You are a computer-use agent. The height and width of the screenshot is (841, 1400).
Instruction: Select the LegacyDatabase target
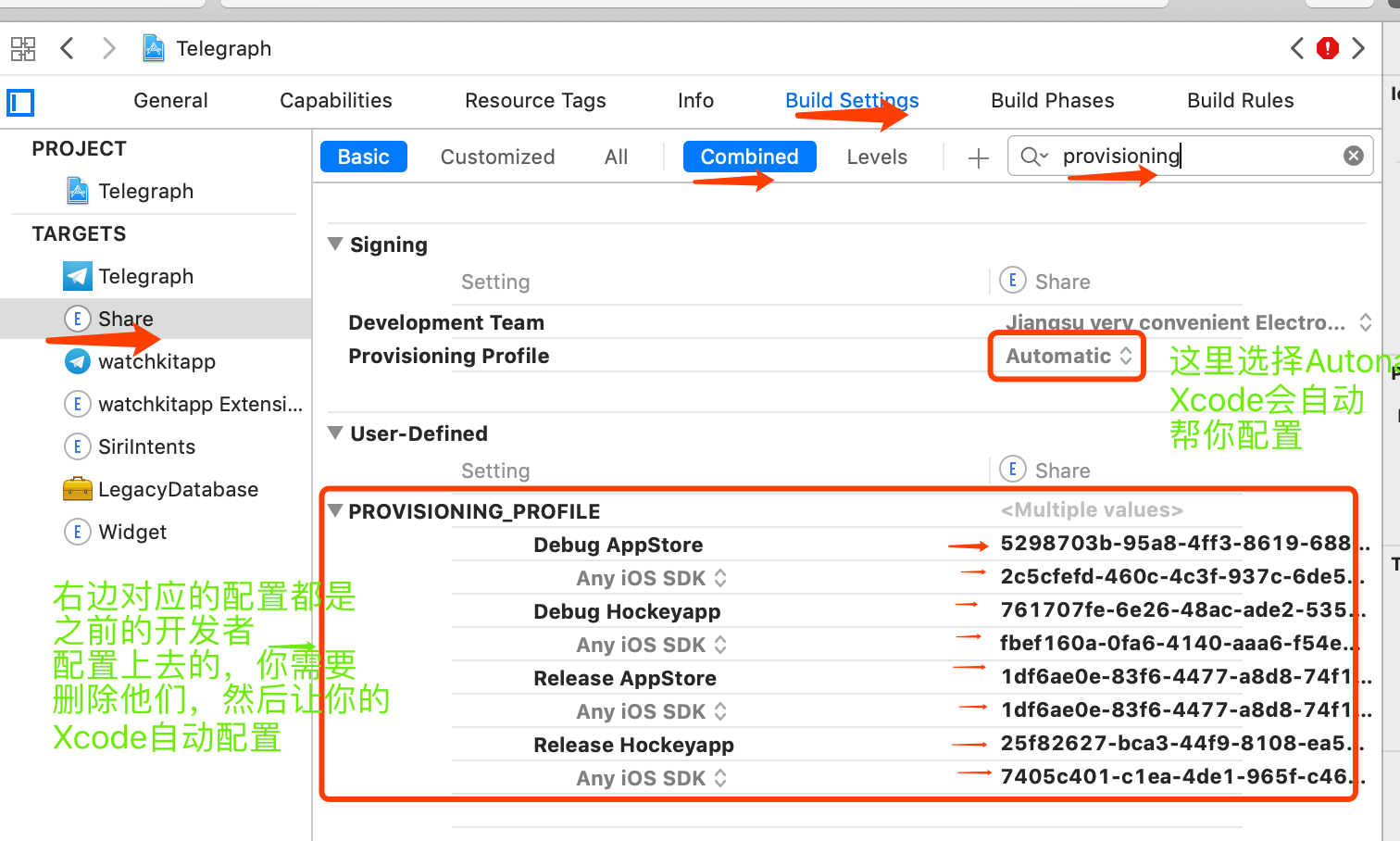point(161,489)
